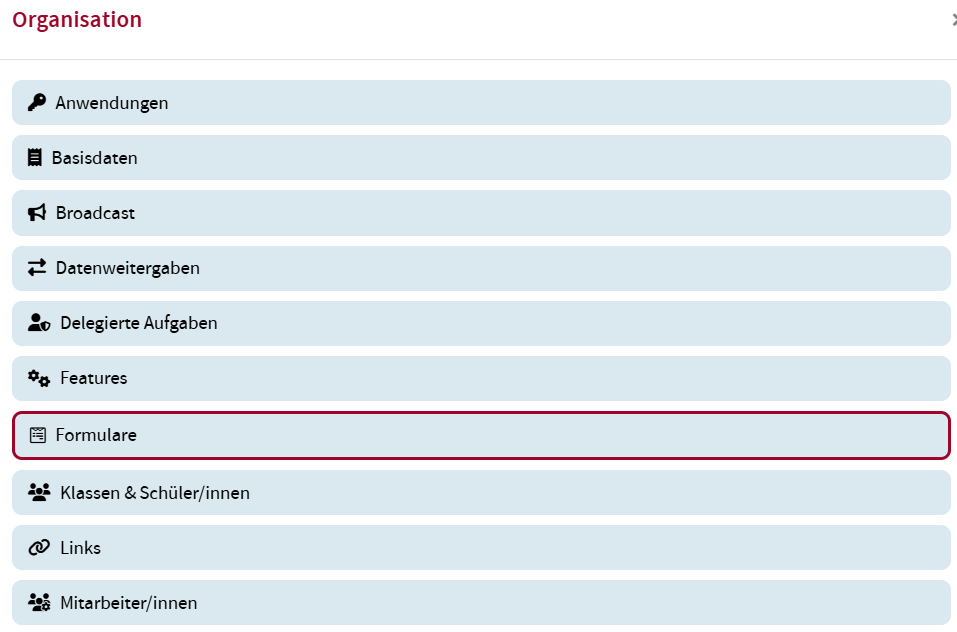Click the users-gear icon for Mitarbeiter/innen
957x632 pixels.
tap(39, 603)
